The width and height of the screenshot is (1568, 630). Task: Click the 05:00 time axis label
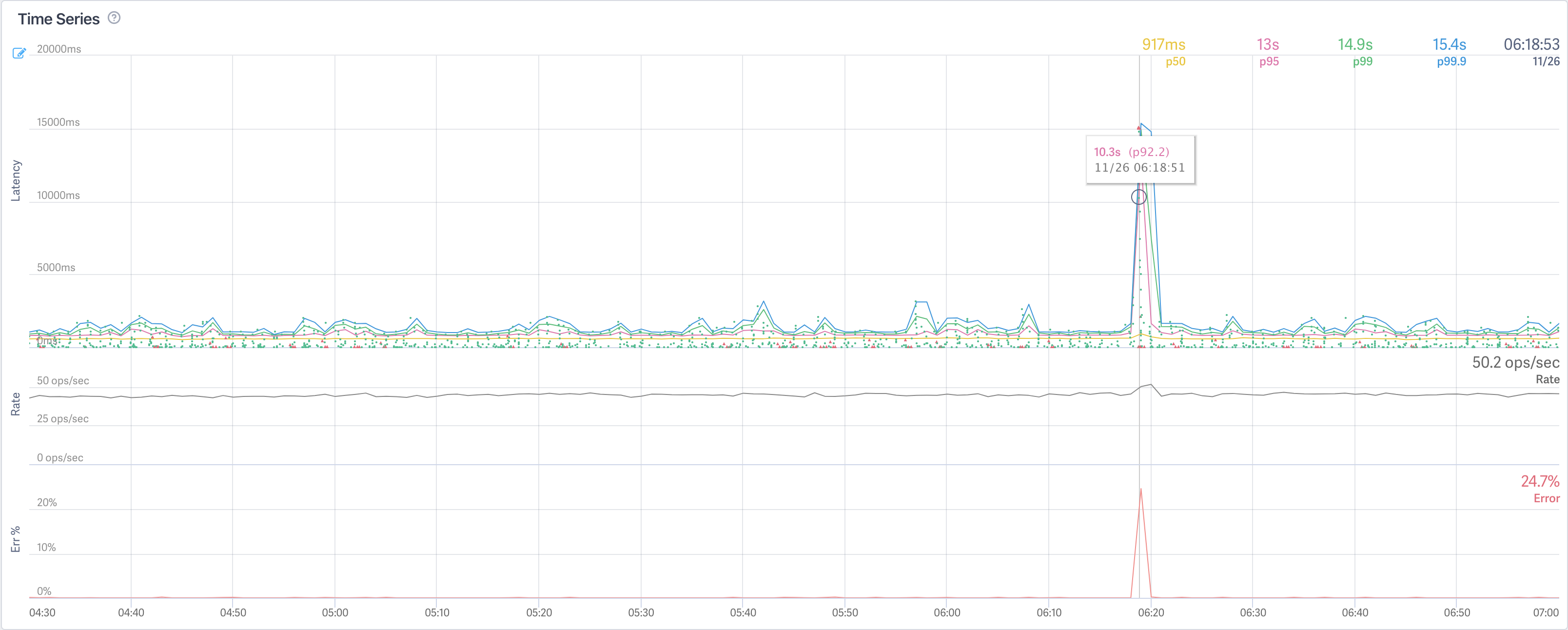(335, 612)
